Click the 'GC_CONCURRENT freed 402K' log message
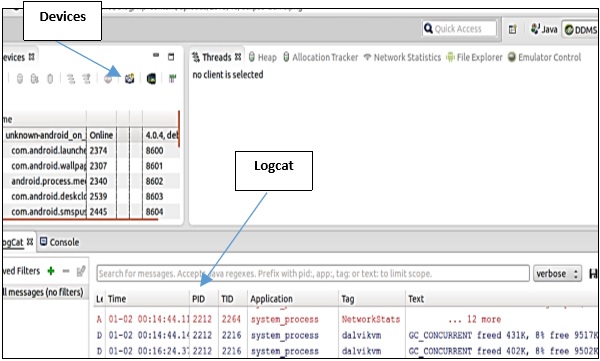Viewport: 600px width, 361px height. pyautogui.click(x=503, y=351)
